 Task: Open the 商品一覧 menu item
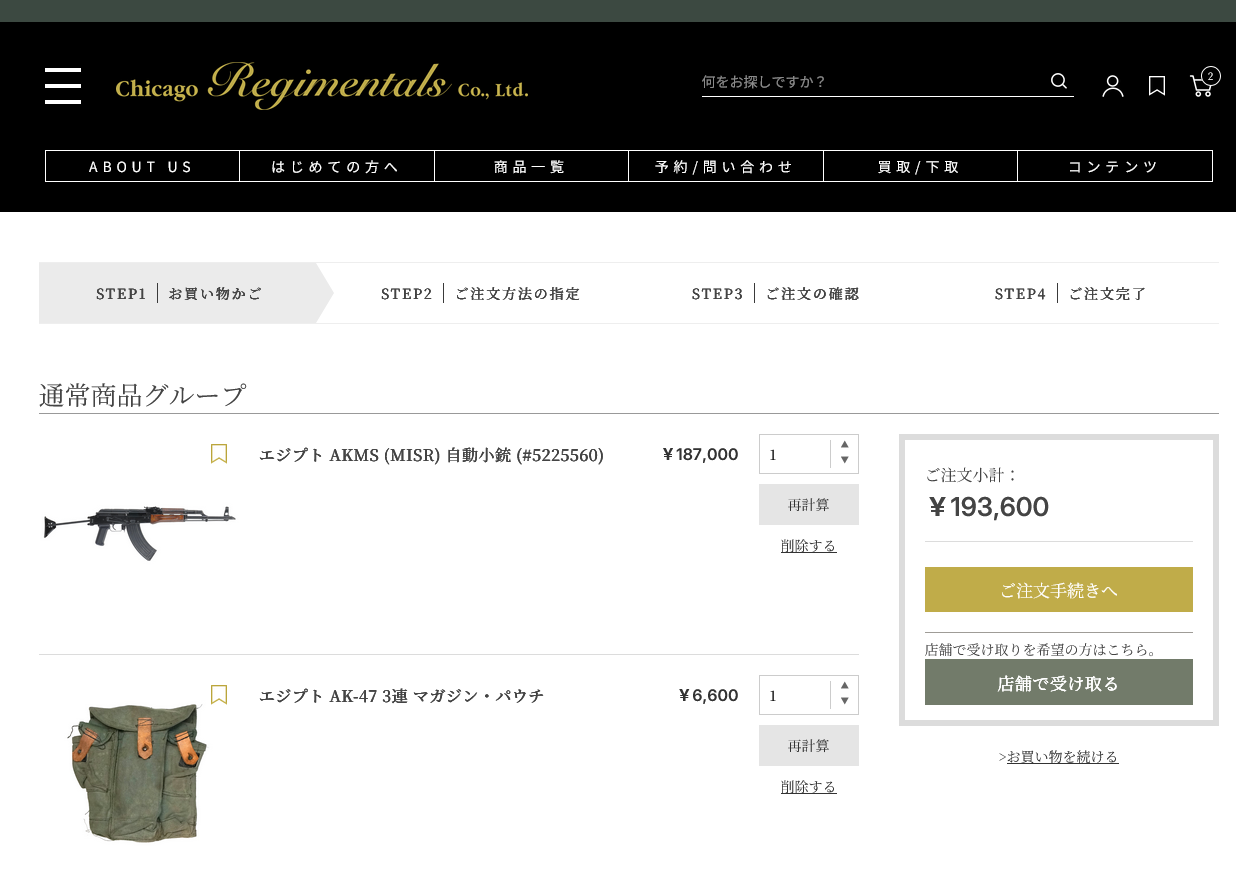tap(531, 167)
